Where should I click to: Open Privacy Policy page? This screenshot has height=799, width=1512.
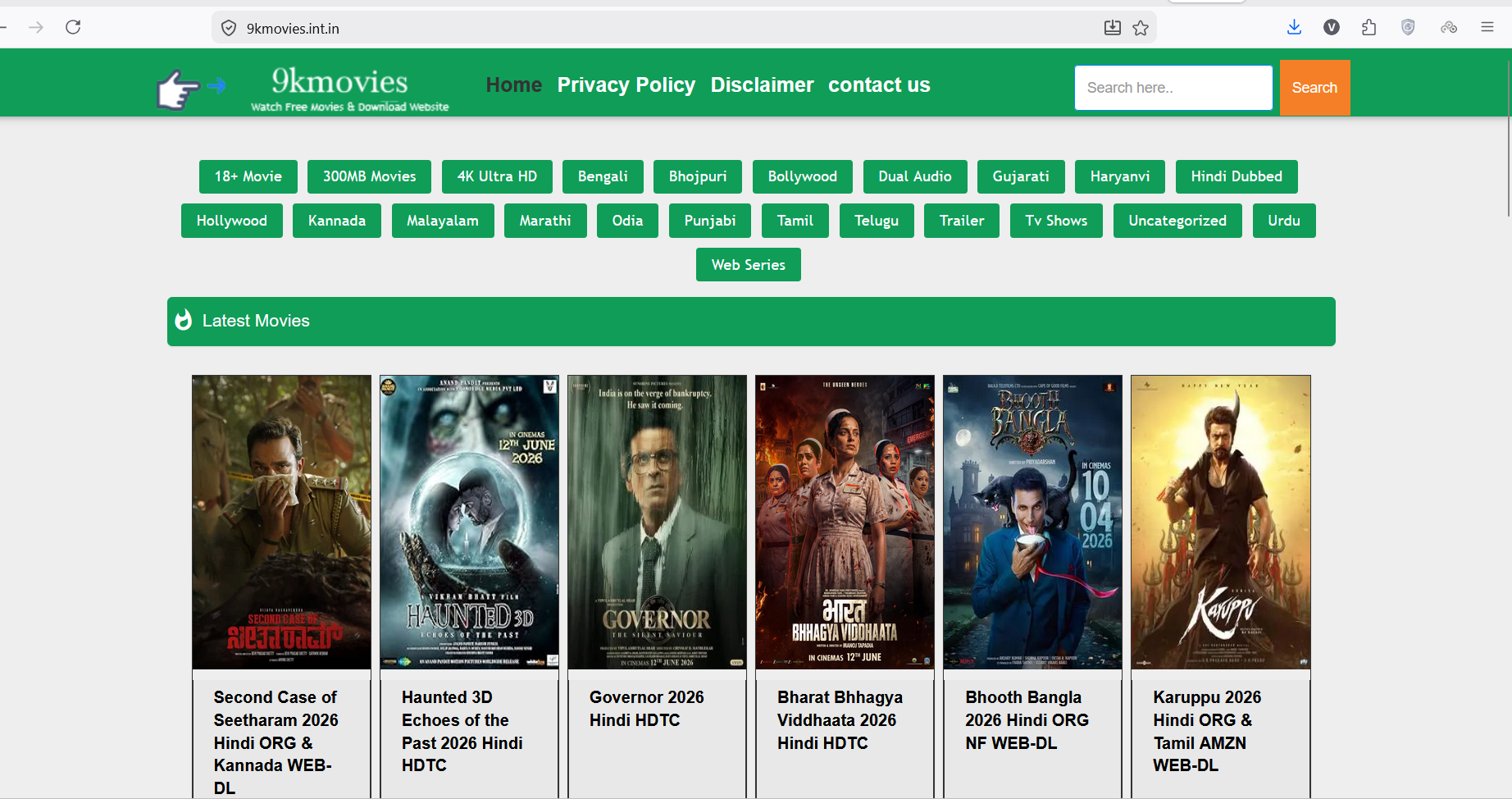626,84
